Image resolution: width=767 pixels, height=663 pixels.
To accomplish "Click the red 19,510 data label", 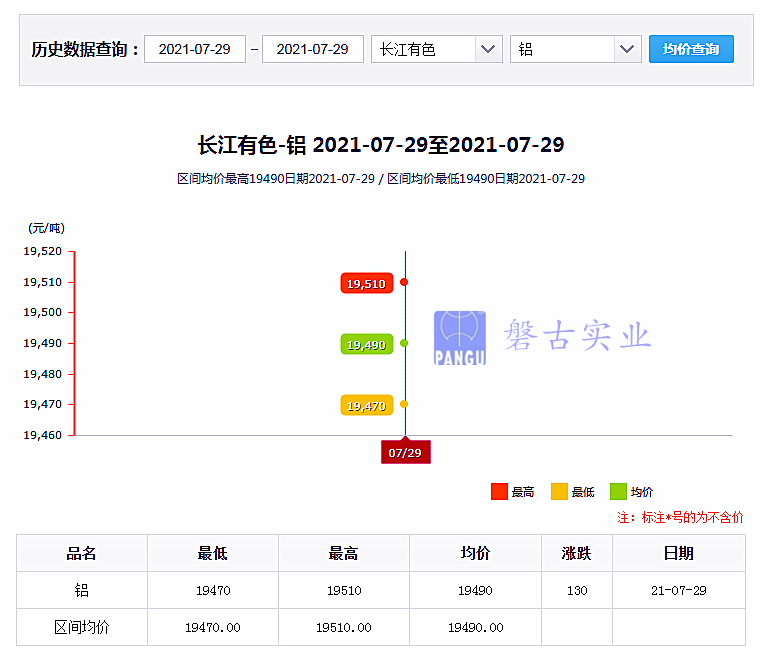I will pyautogui.click(x=367, y=283).
